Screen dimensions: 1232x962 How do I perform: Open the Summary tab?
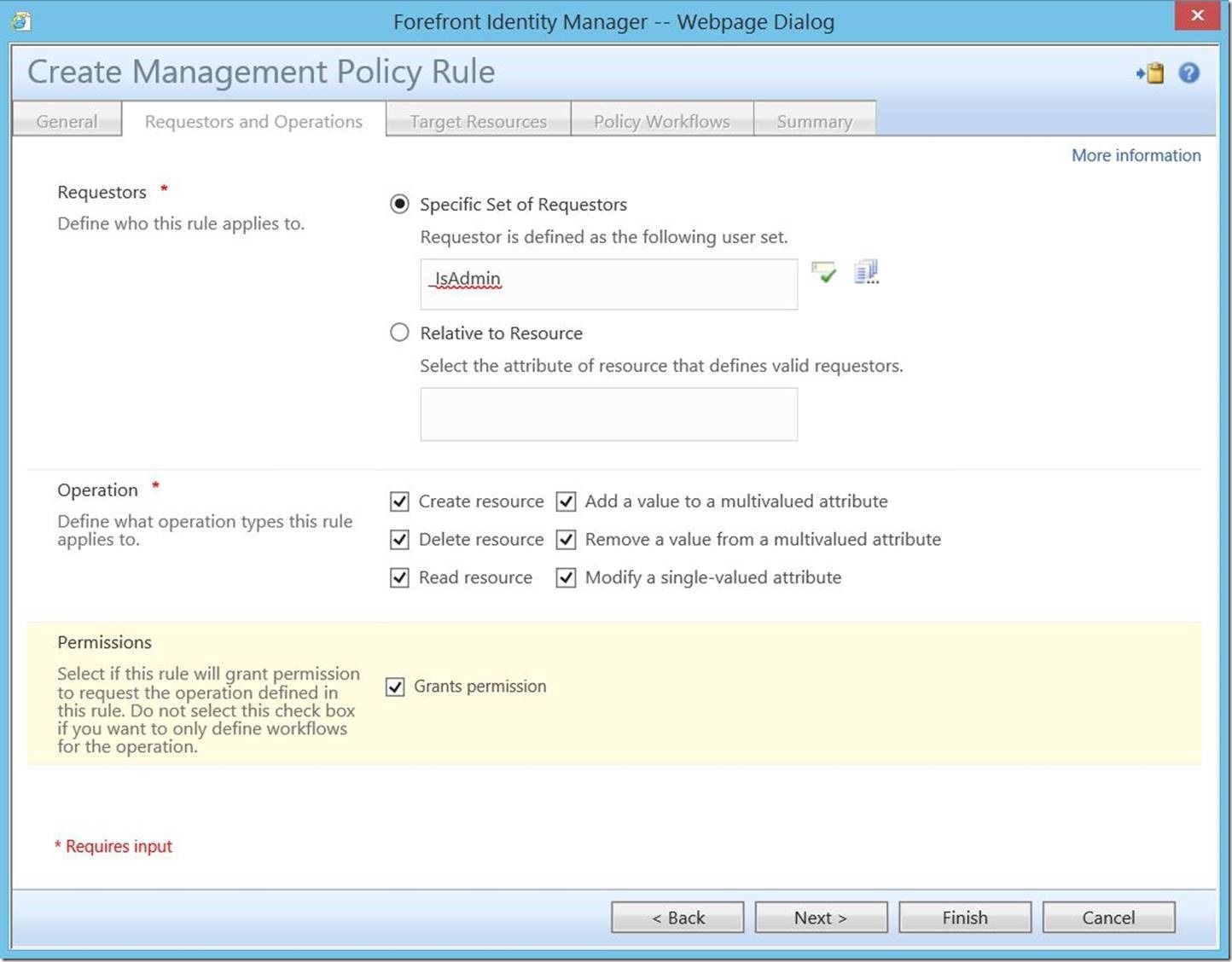[815, 121]
